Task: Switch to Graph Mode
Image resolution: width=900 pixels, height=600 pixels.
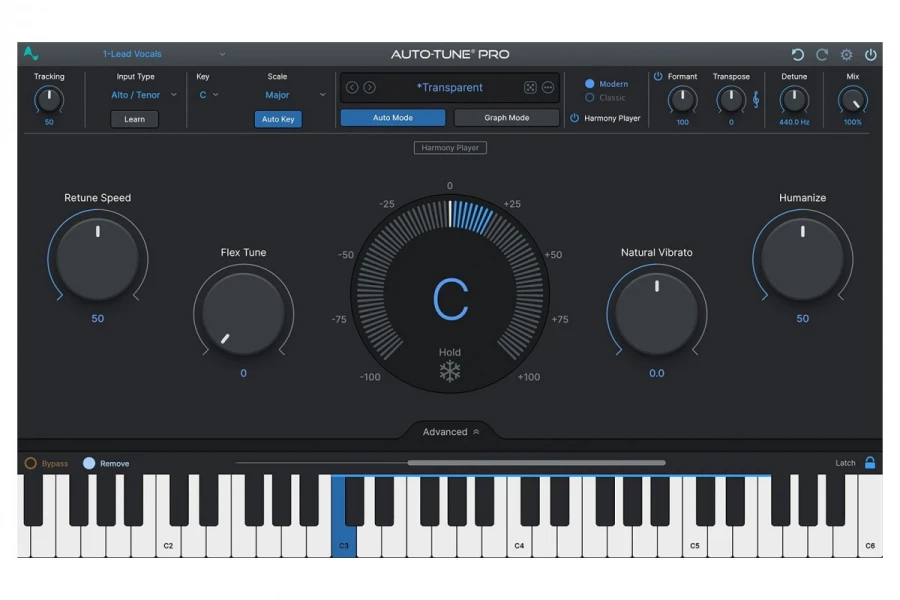Action: [506, 118]
